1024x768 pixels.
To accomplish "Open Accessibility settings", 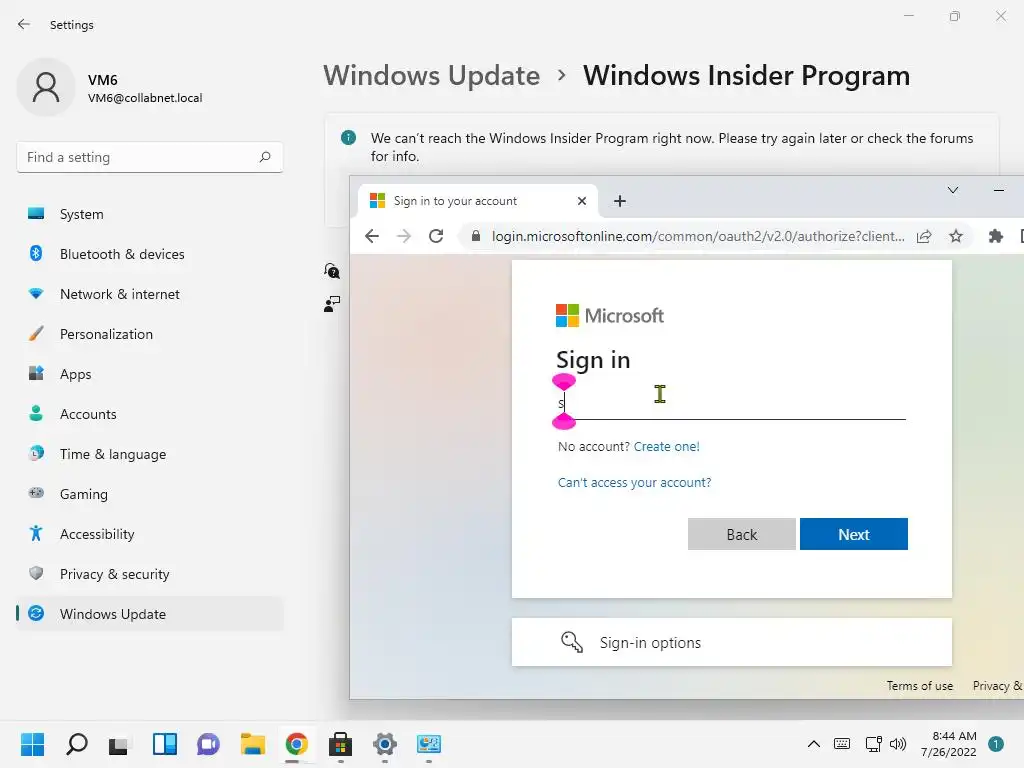I will tap(150, 534).
